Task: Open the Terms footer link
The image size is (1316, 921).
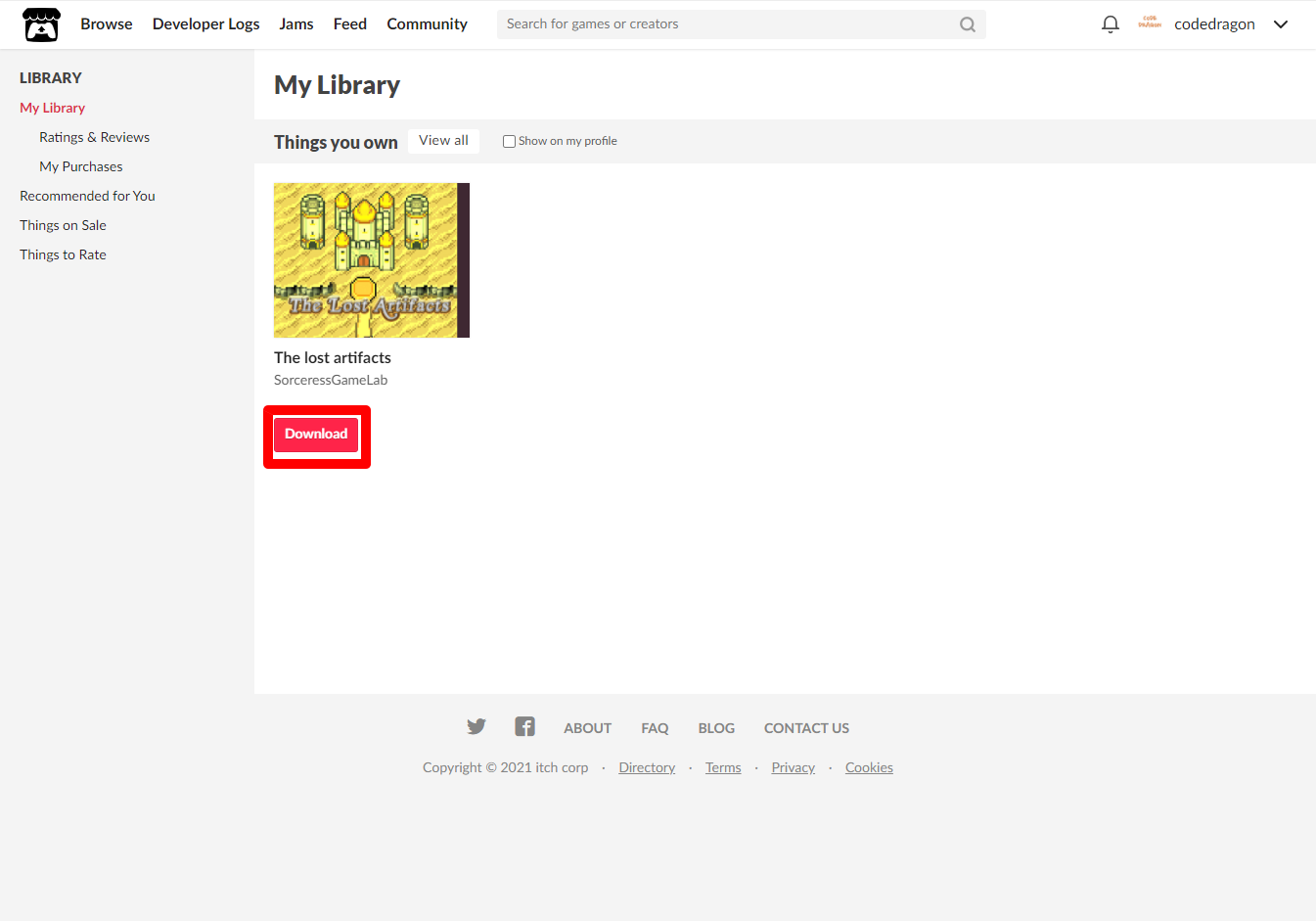Action: coord(723,767)
